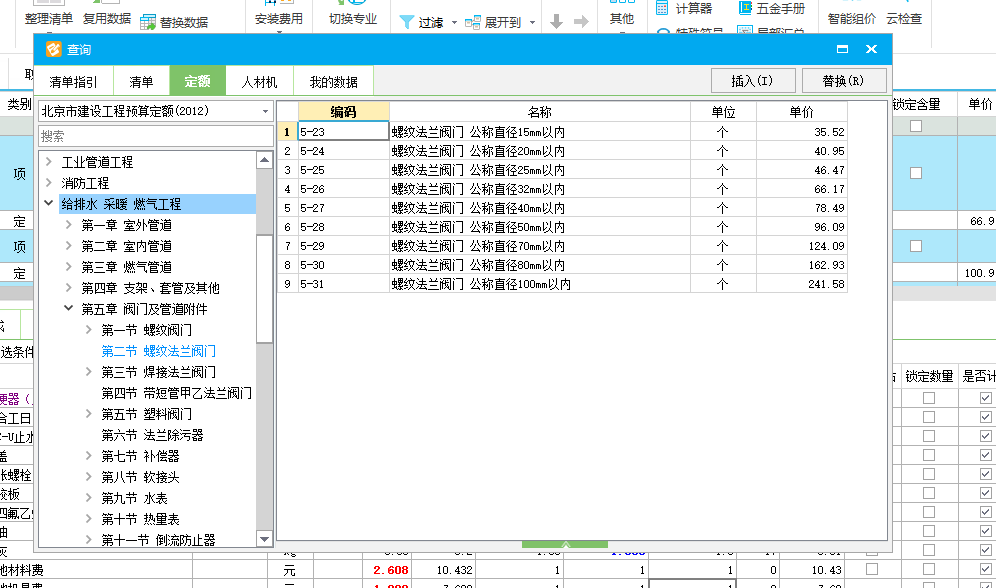996x588 pixels.
Task: Expand 第四章 支架、套管及其他 node
Action: tap(69, 288)
